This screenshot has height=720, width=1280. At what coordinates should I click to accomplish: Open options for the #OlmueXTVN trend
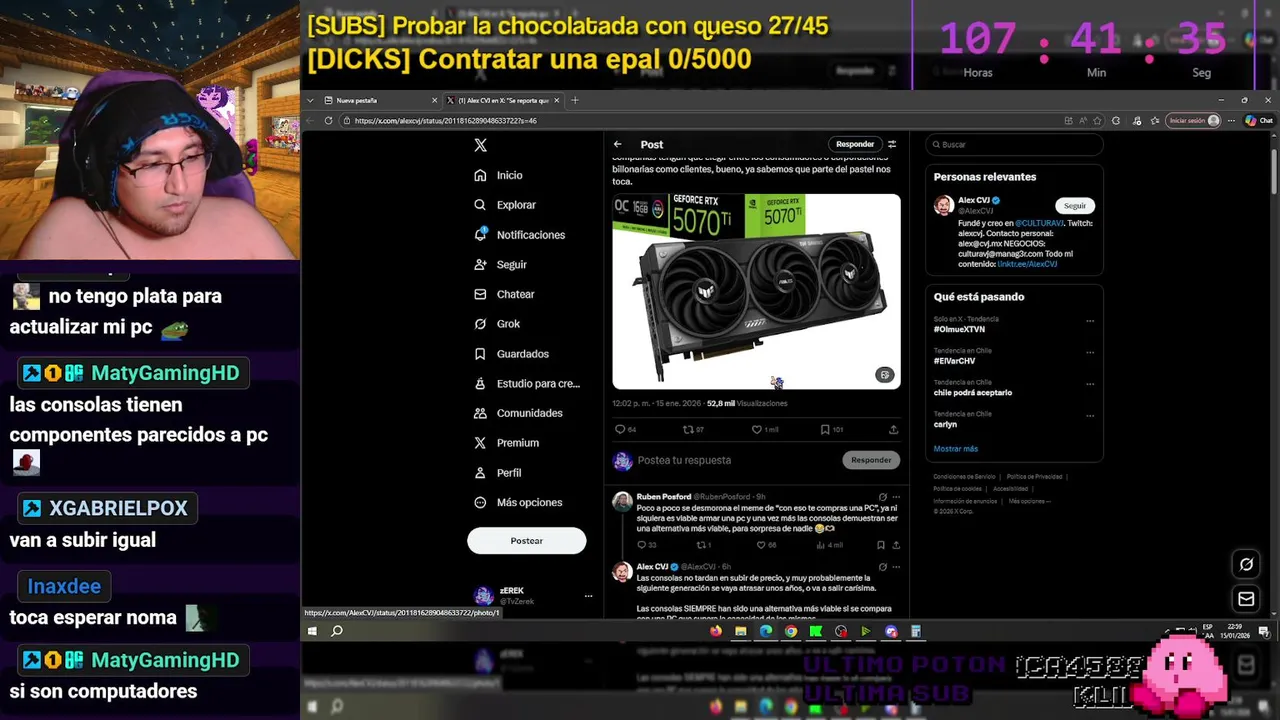(1090, 321)
